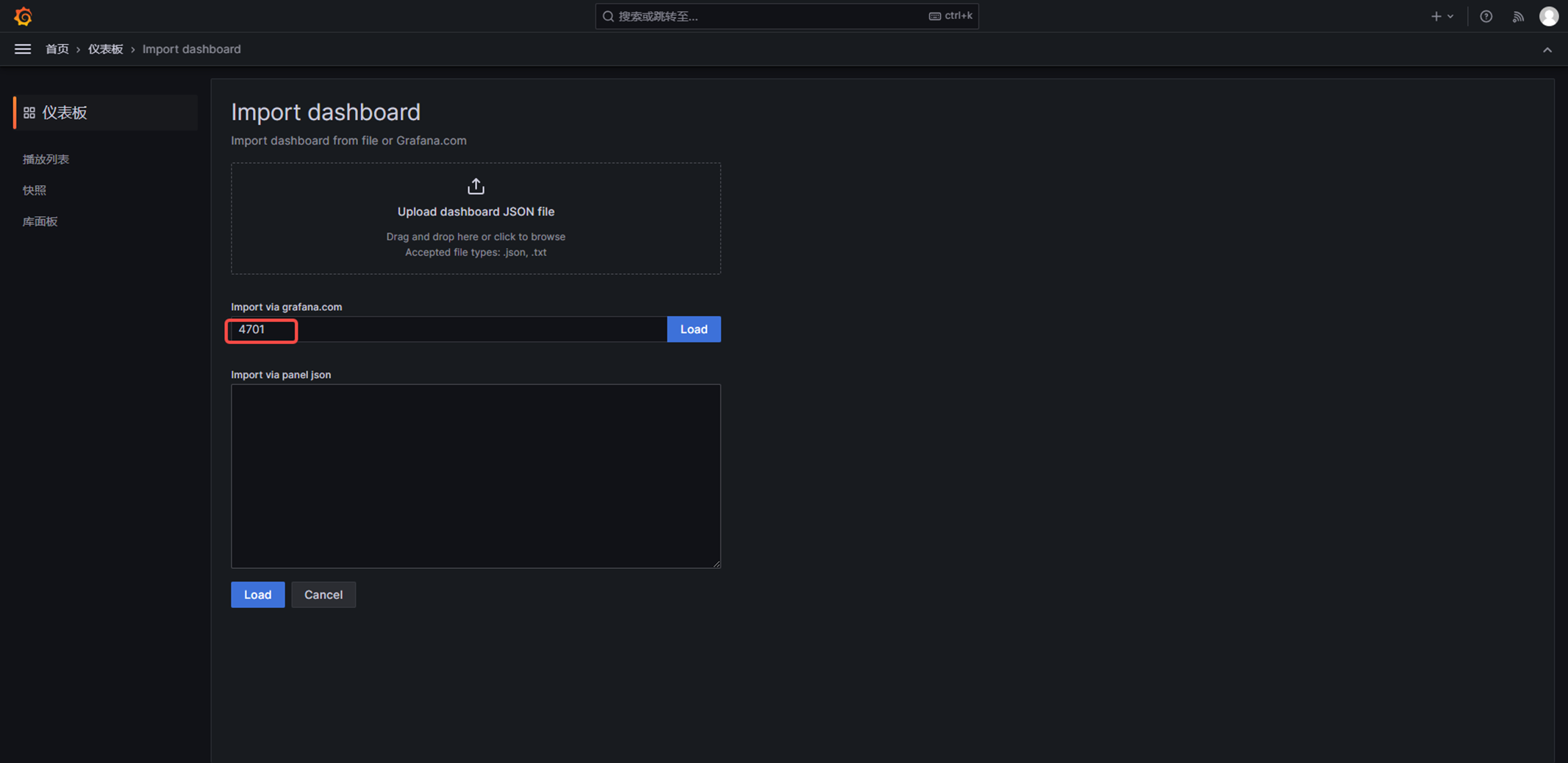Click the Grafana logo icon
Image resolution: width=1568 pixels, height=763 pixels.
[x=23, y=16]
